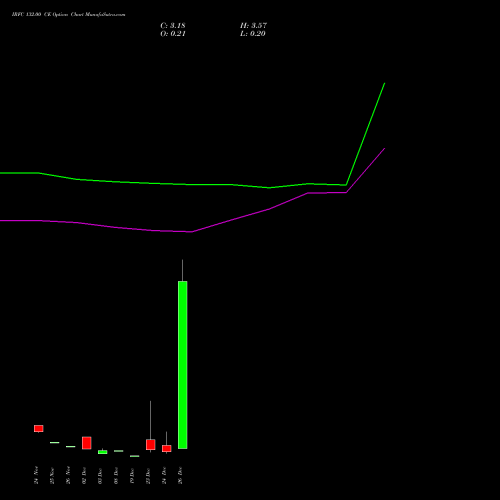Click the close value 'C: 3.18'

(173, 26)
